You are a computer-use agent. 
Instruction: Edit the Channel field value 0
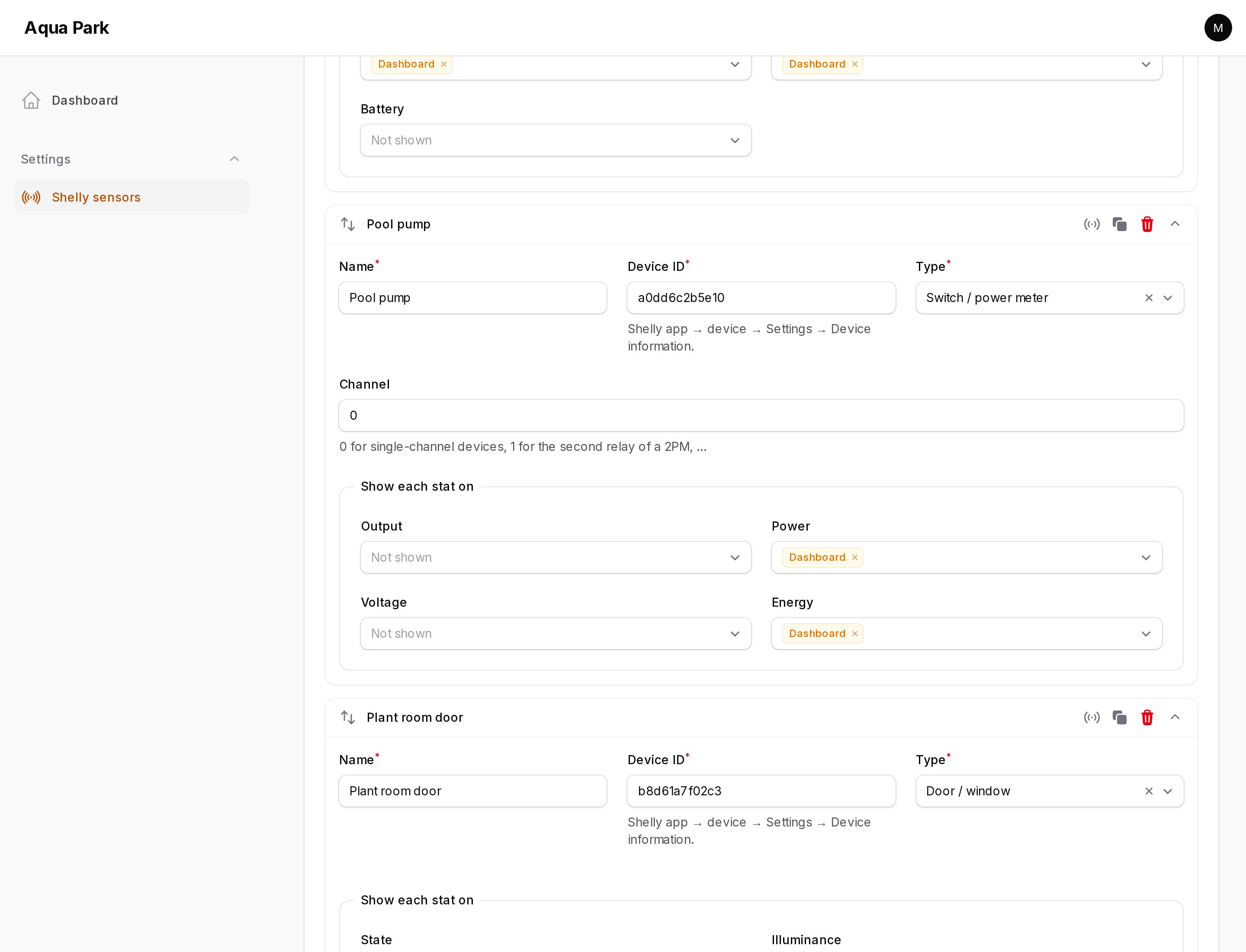tap(761, 415)
